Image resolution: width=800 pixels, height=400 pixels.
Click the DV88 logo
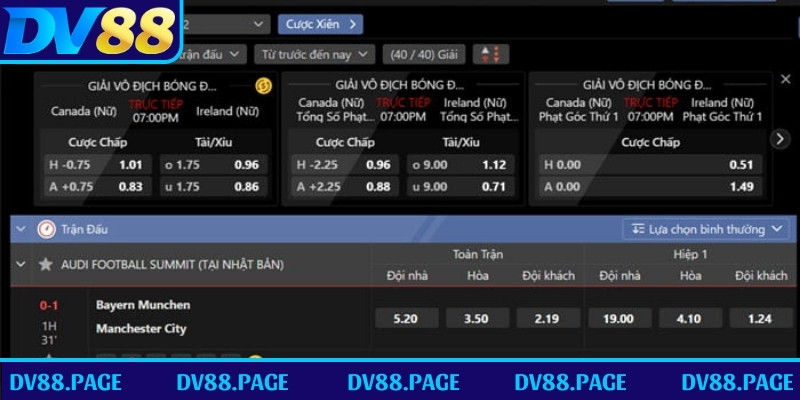(x=90, y=33)
